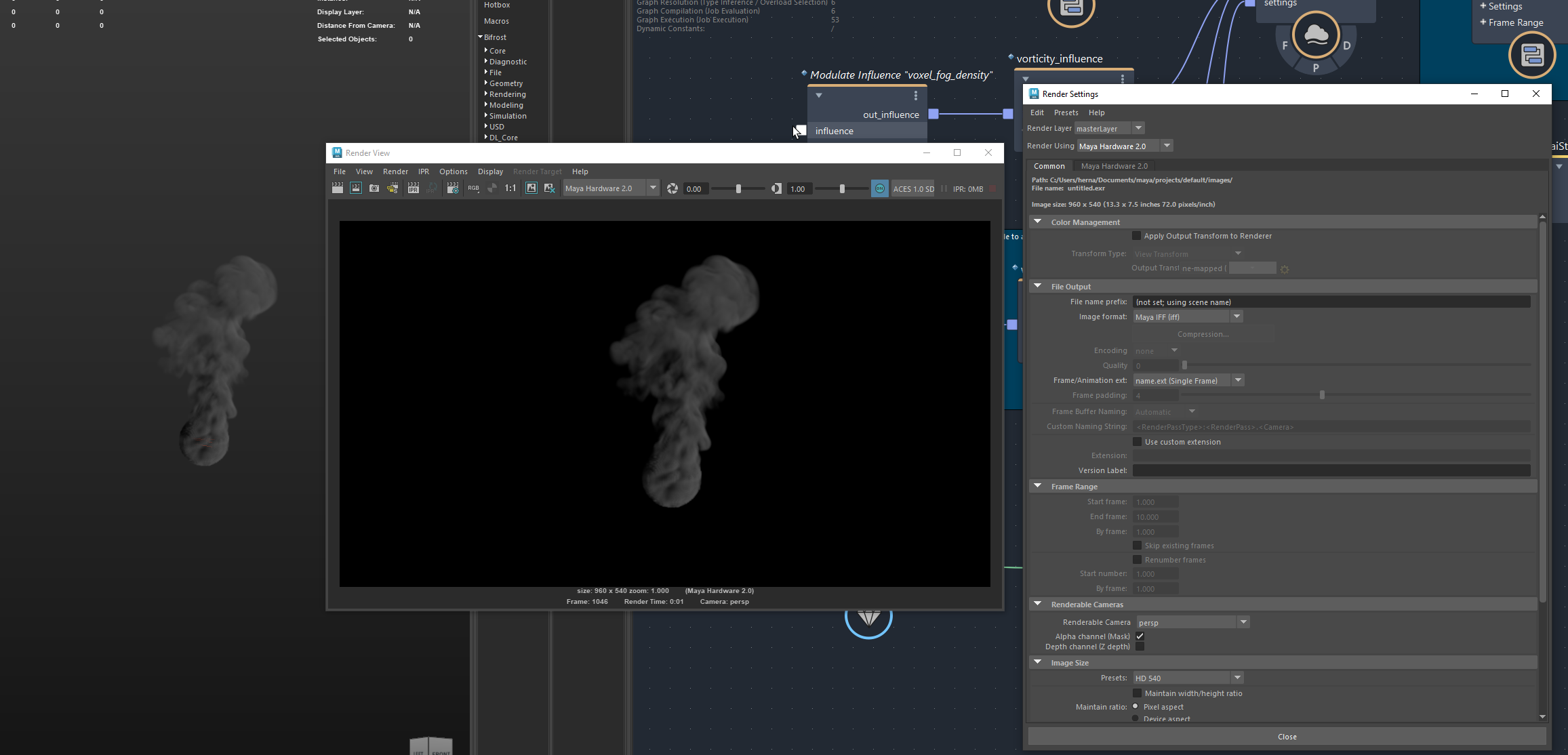Enable Skip existing frames

pos(1137,545)
